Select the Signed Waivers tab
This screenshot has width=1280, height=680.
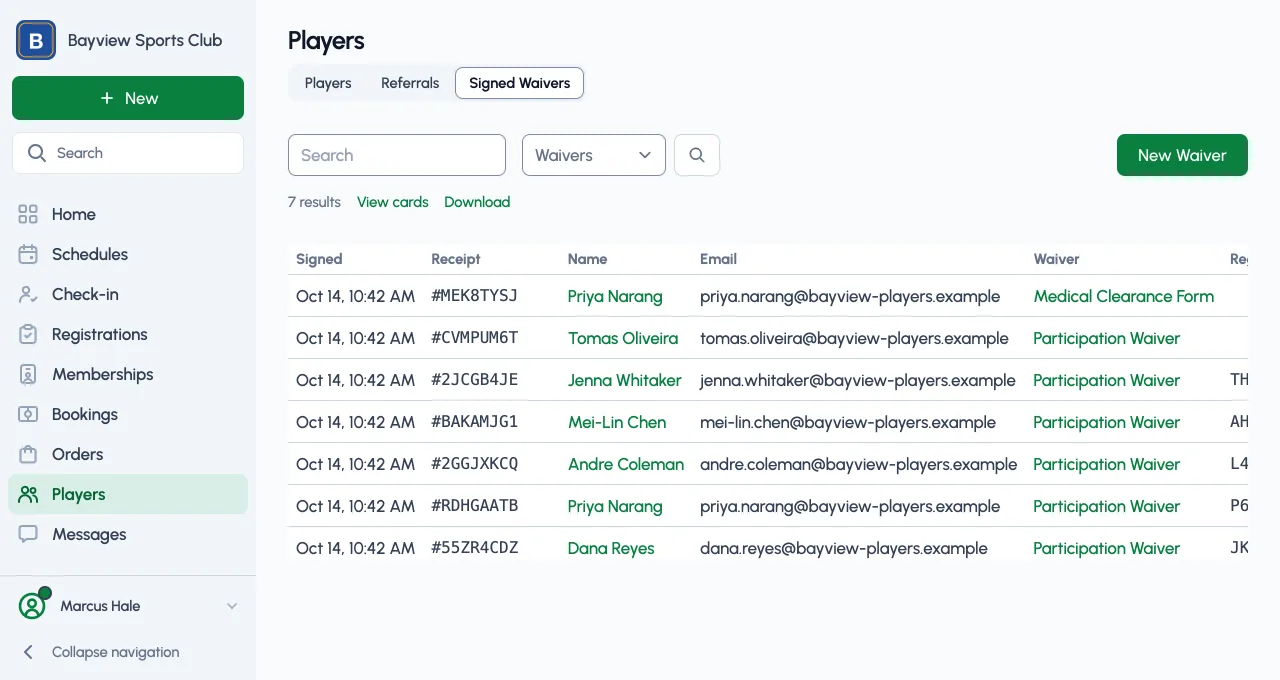pos(520,83)
